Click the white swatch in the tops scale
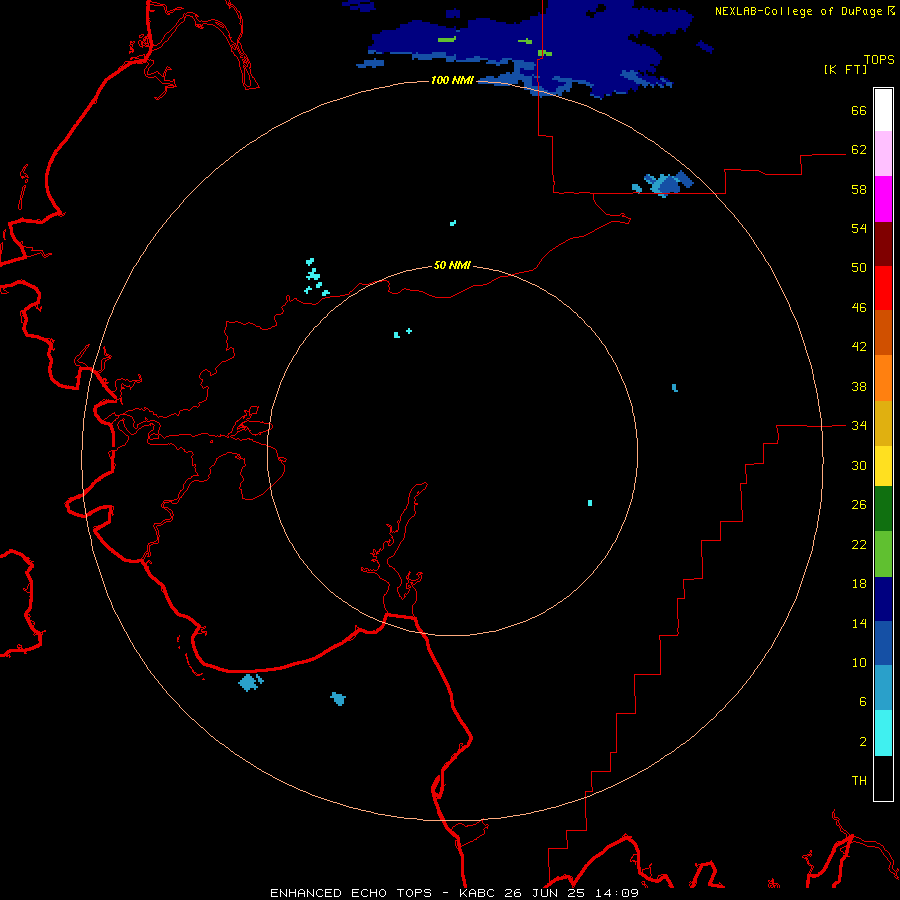Image resolution: width=900 pixels, height=900 pixels. click(x=883, y=110)
